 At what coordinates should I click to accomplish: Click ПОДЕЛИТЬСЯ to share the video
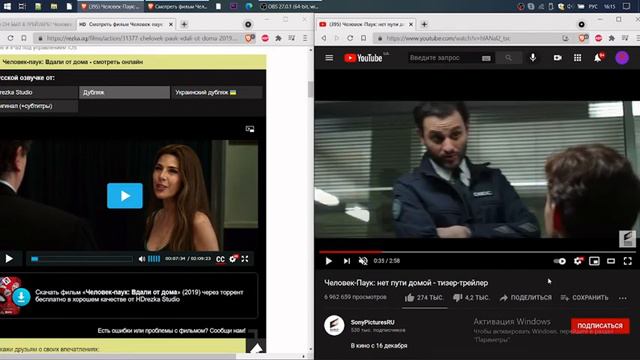tap(525, 298)
